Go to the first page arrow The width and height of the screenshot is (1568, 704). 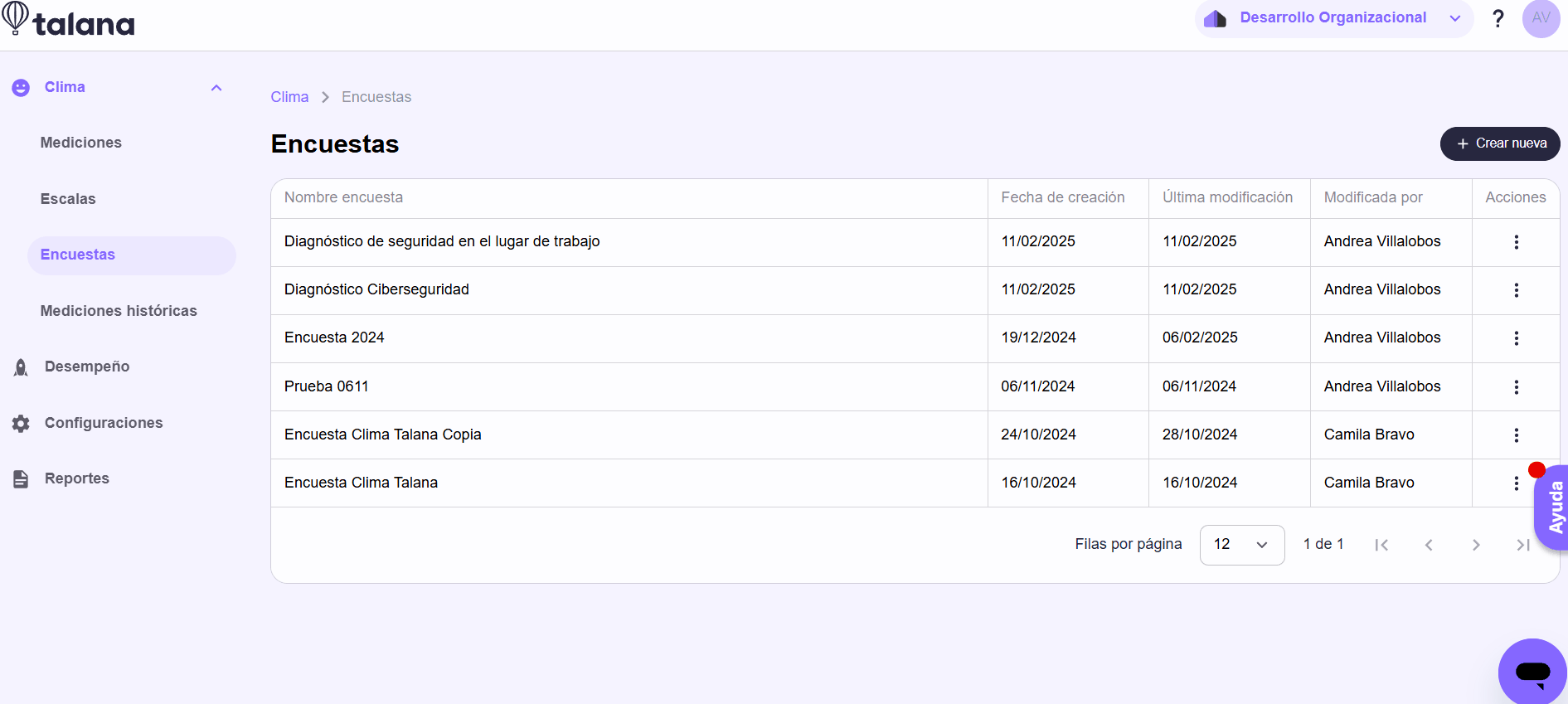coord(1381,545)
